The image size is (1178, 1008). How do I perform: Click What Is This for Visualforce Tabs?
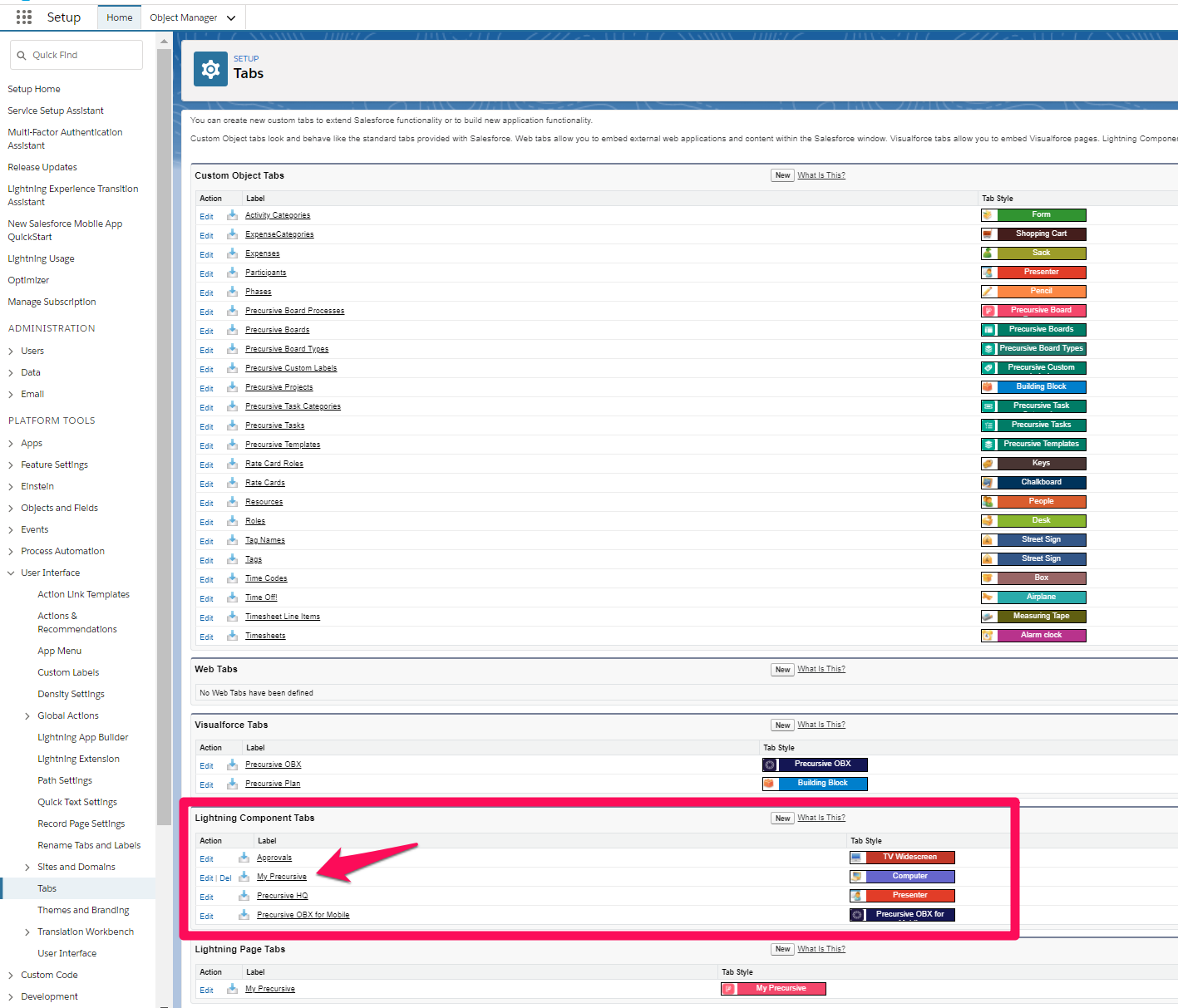pyautogui.click(x=821, y=725)
